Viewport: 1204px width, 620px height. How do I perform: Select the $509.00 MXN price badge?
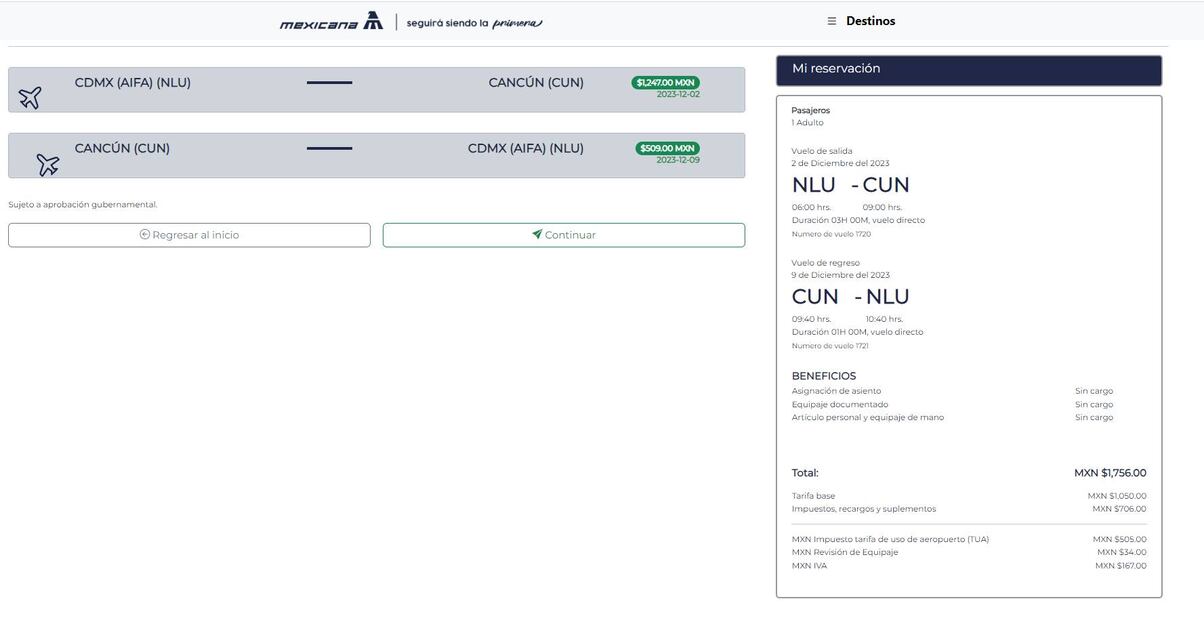click(x=667, y=148)
